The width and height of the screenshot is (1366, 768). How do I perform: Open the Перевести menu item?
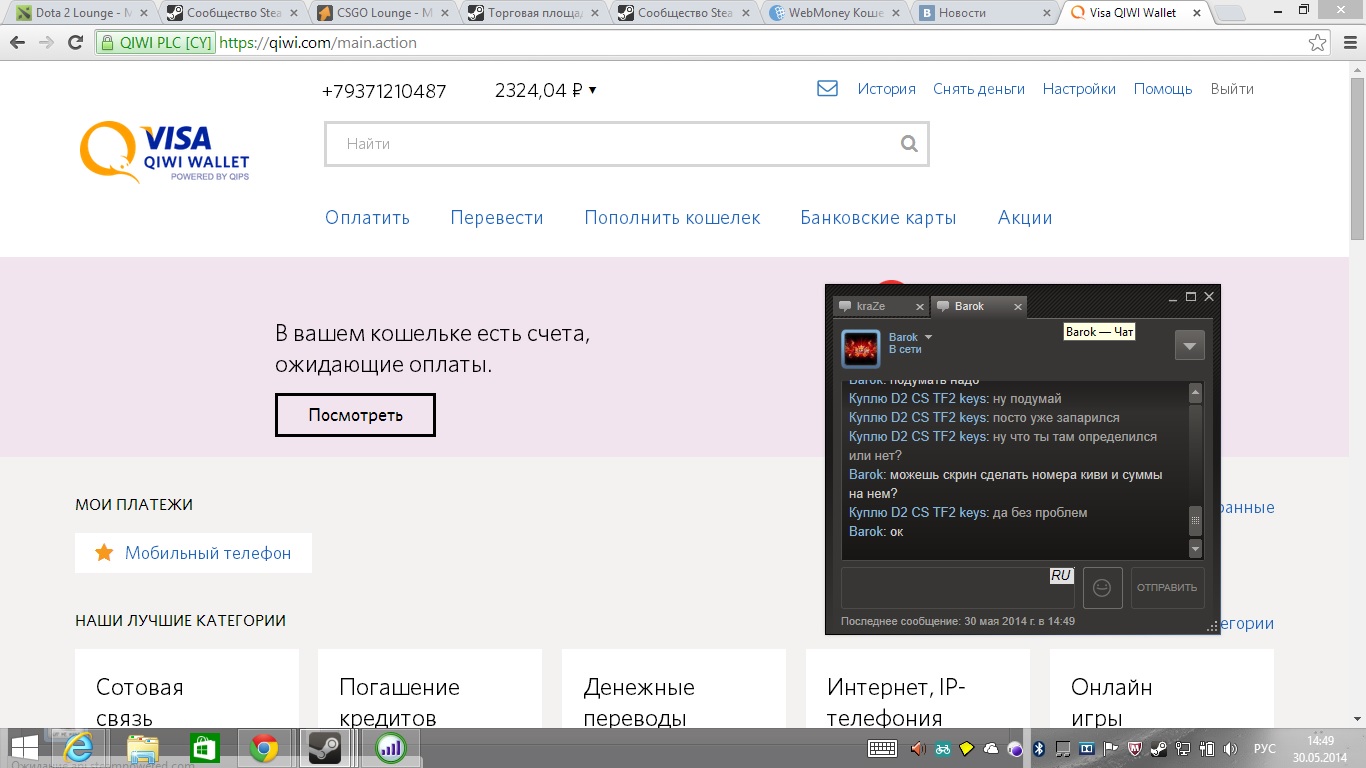(497, 218)
